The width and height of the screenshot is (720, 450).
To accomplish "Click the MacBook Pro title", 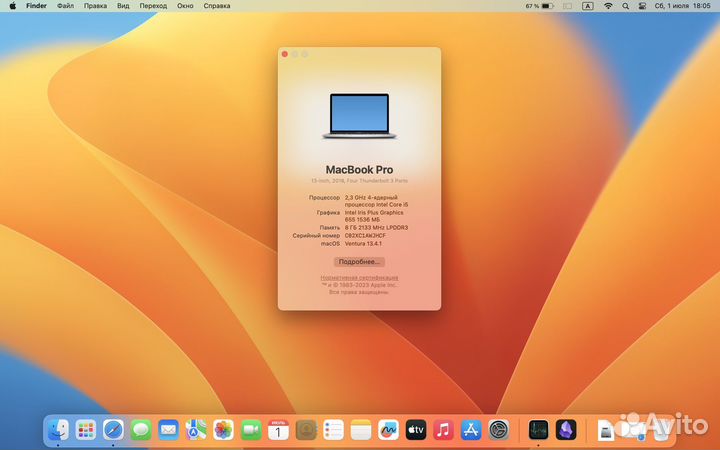I will (x=359, y=170).
